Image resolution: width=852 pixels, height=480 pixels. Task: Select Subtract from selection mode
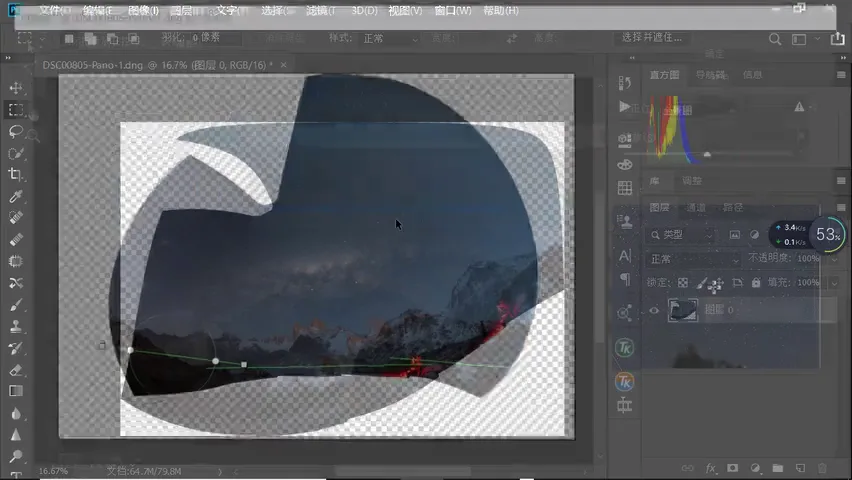[x=112, y=39]
